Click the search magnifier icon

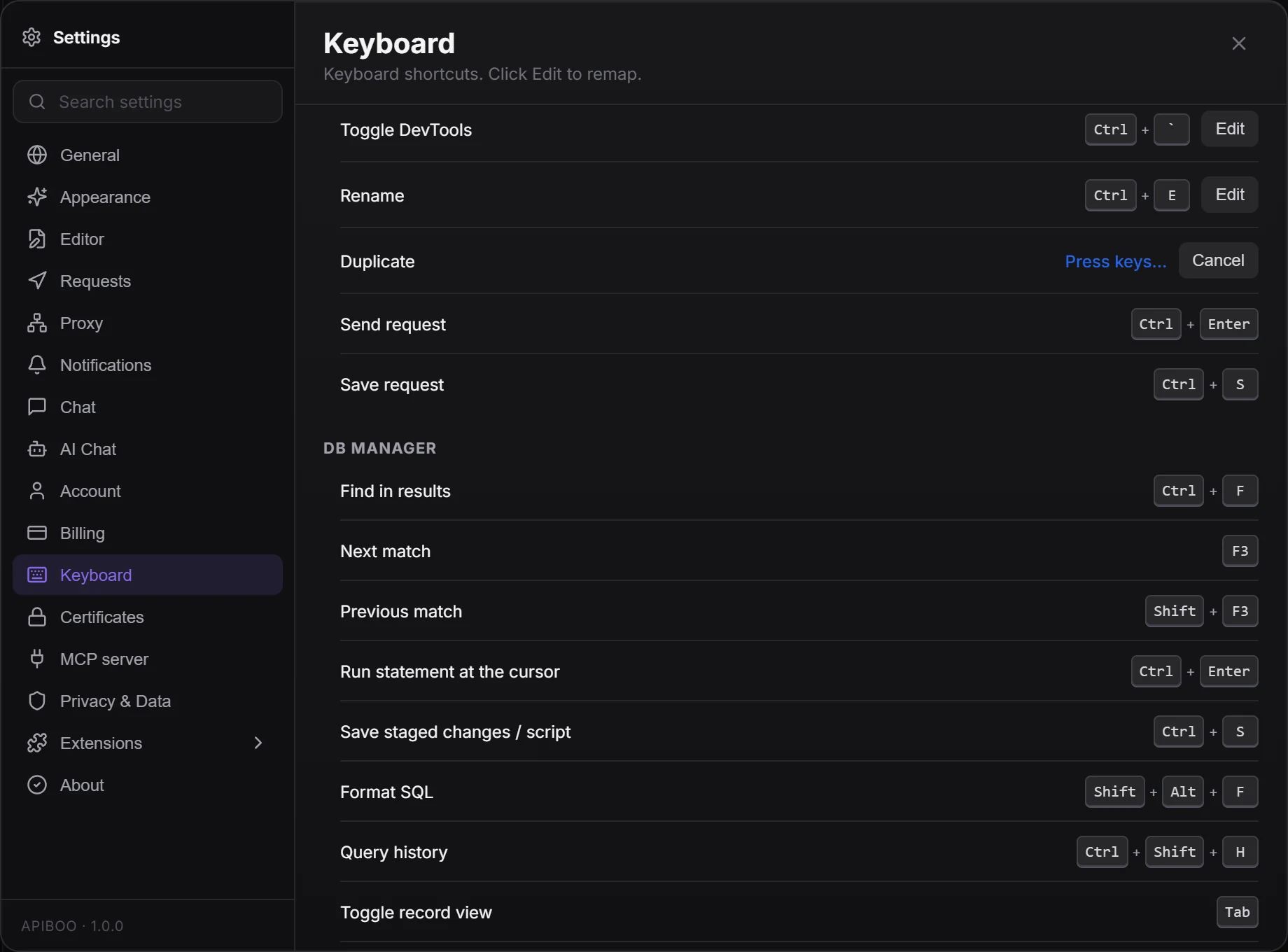pos(37,102)
